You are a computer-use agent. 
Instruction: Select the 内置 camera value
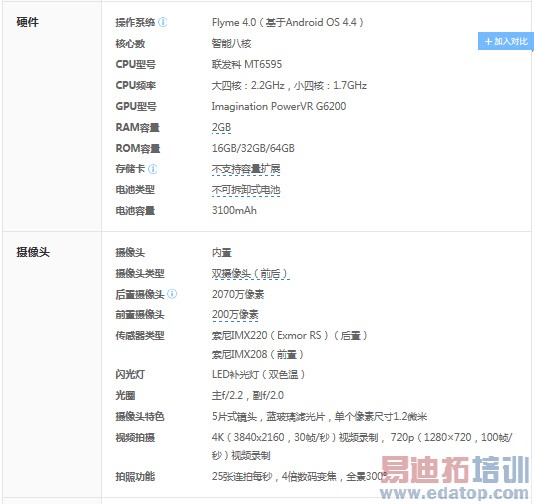coord(222,252)
